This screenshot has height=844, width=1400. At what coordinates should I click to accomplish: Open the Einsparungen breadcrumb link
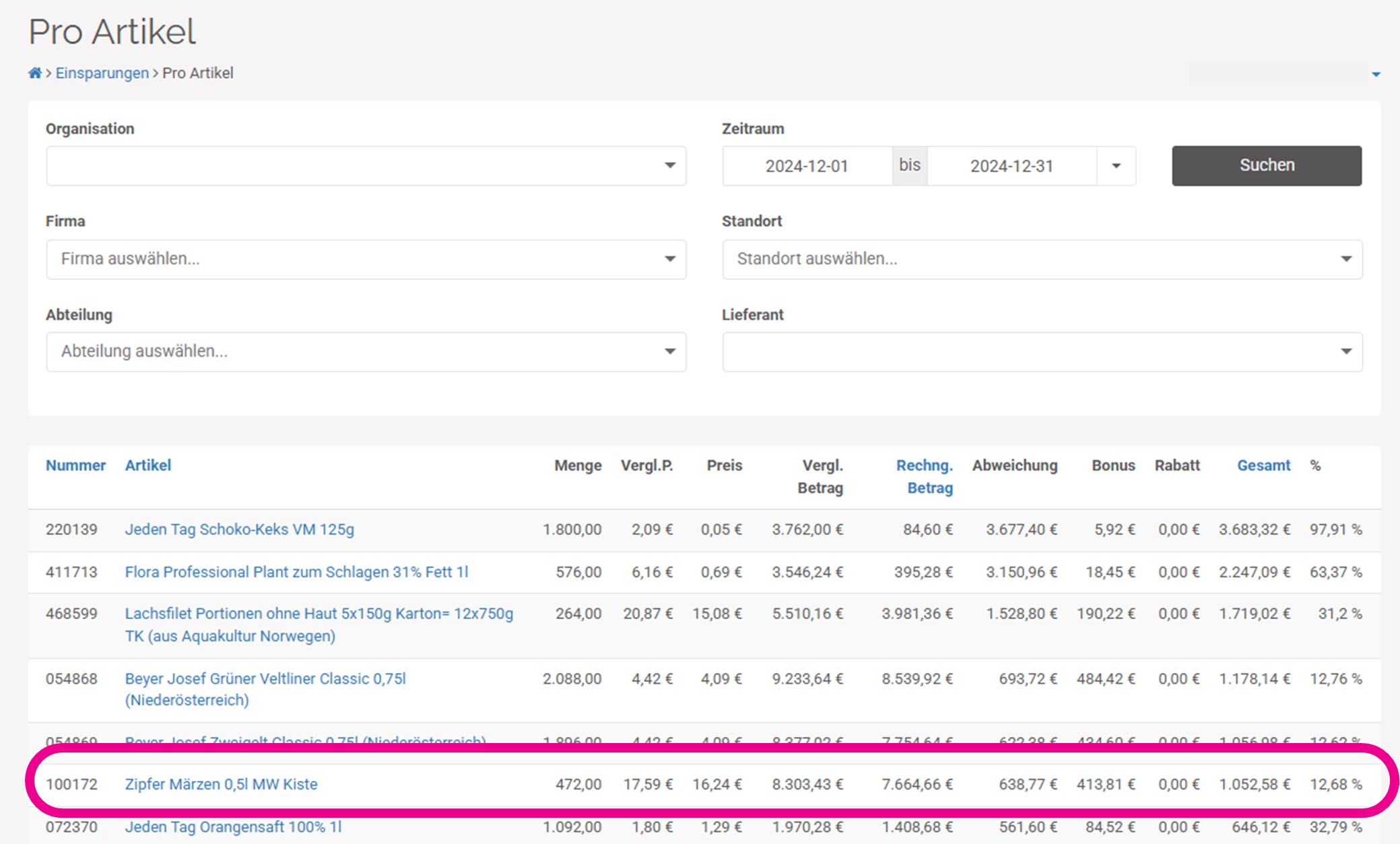[x=102, y=73]
